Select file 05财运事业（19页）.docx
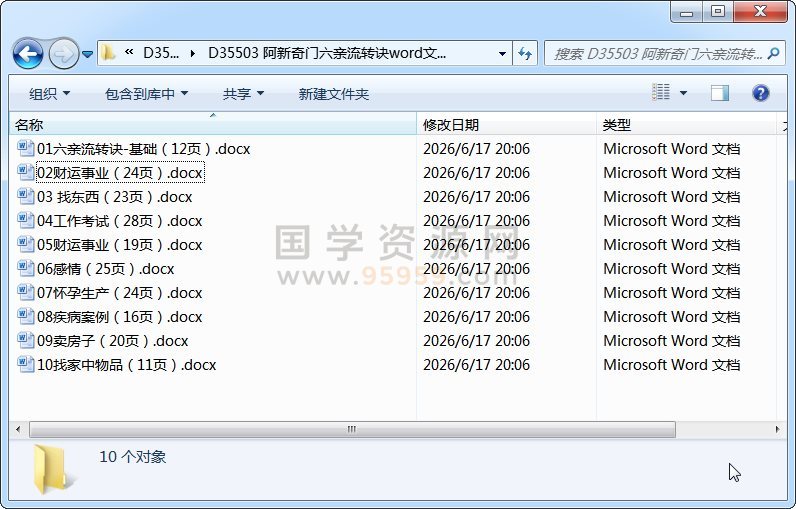The height and width of the screenshot is (509, 796). point(120,245)
